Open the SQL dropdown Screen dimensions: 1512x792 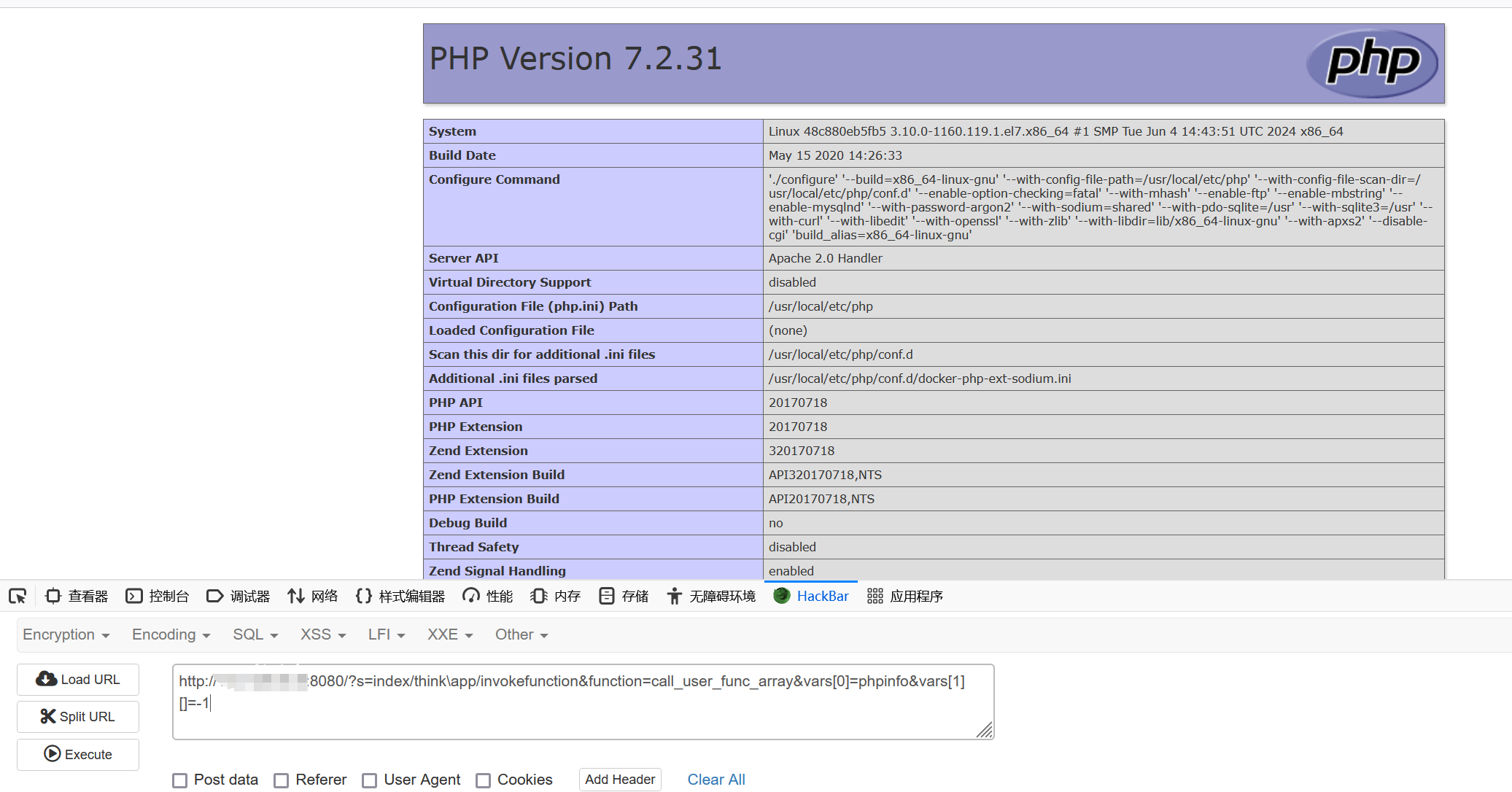coord(256,634)
